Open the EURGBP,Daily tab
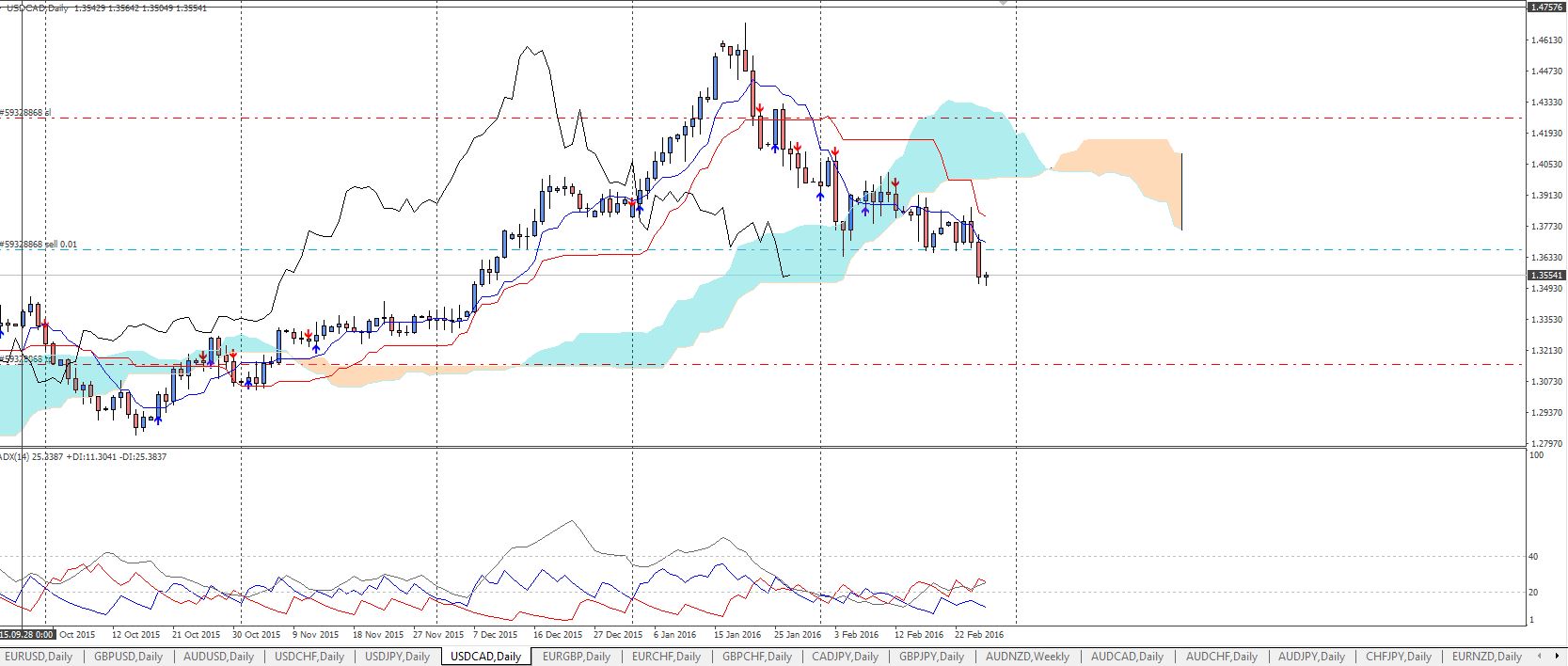Screen dimensions: 1568x666 click(577, 656)
